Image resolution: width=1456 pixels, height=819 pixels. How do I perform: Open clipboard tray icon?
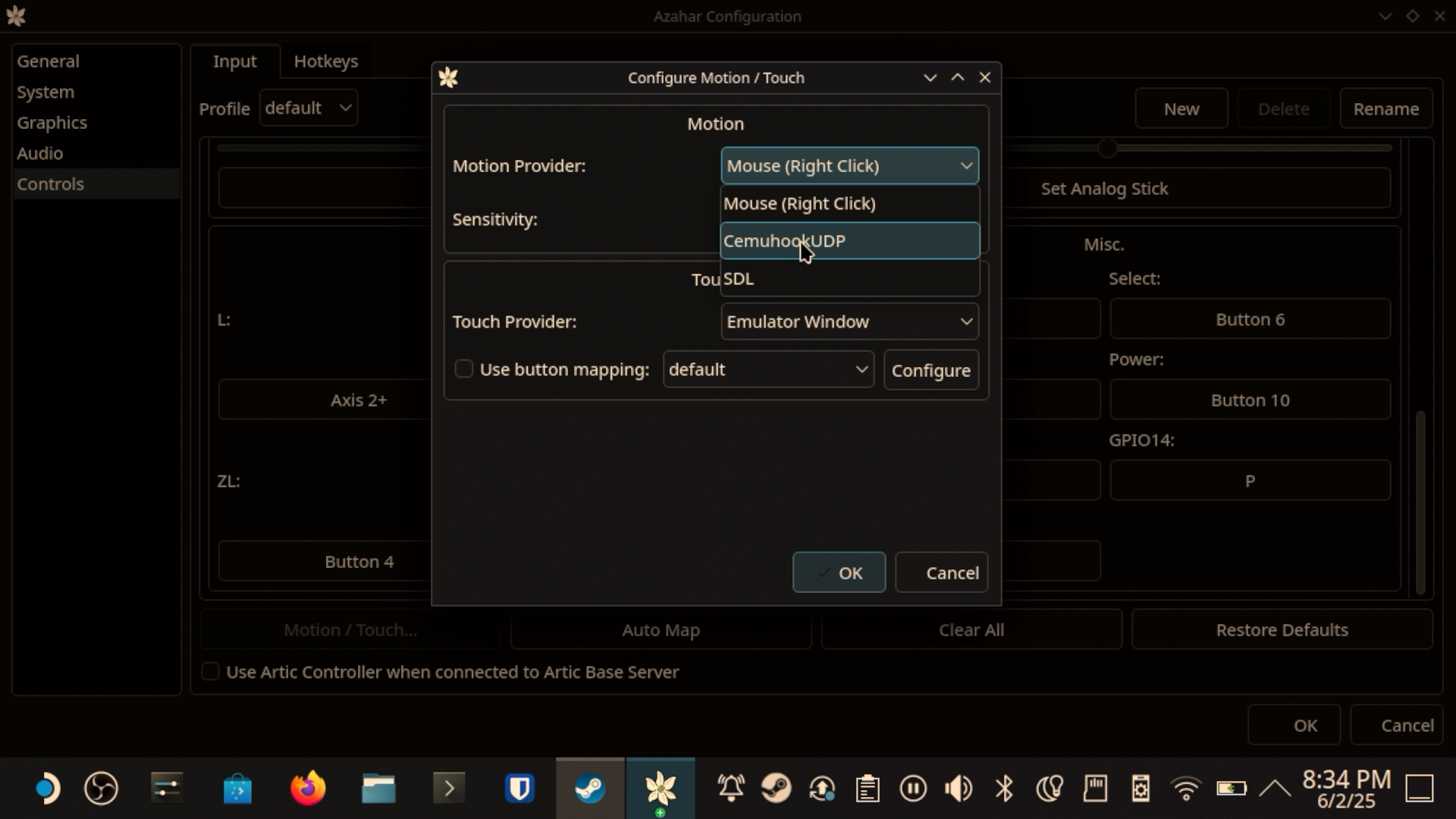click(868, 789)
